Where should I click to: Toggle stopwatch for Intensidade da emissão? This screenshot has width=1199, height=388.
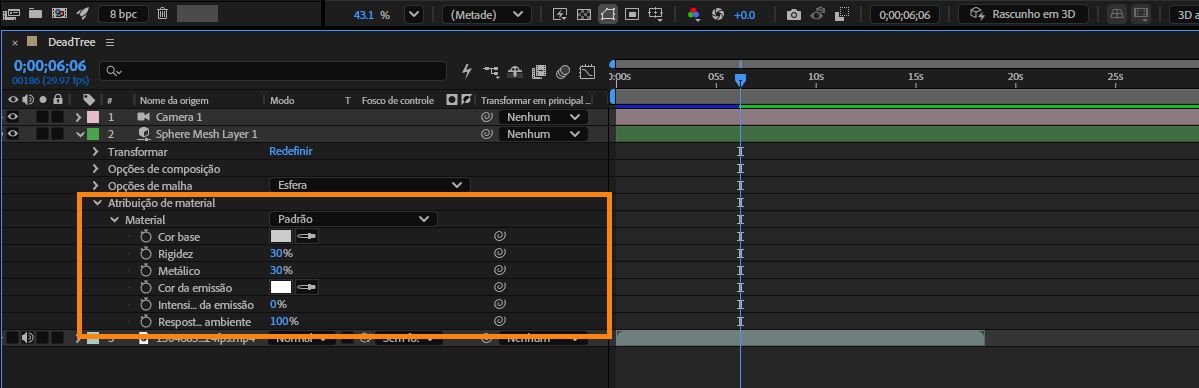pos(146,305)
